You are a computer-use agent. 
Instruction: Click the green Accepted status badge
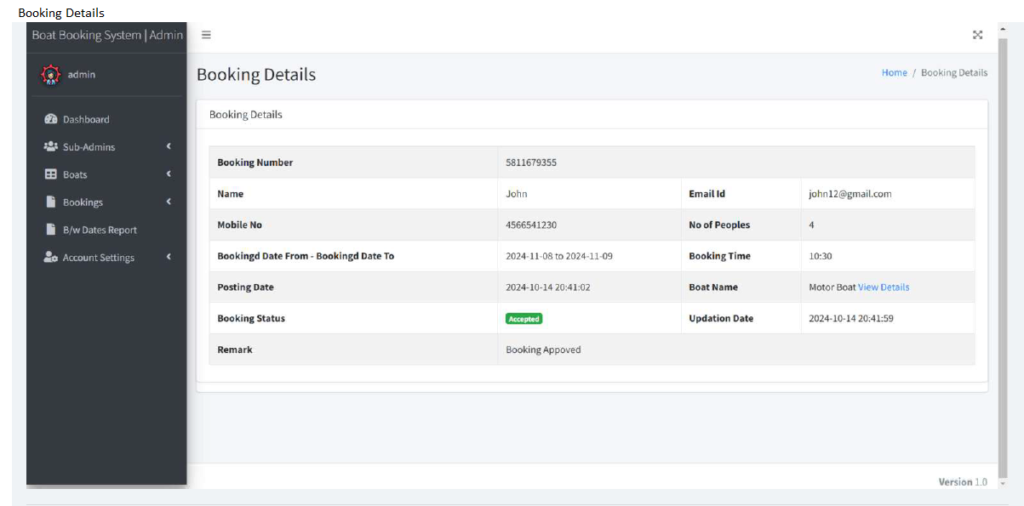pos(524,319)
